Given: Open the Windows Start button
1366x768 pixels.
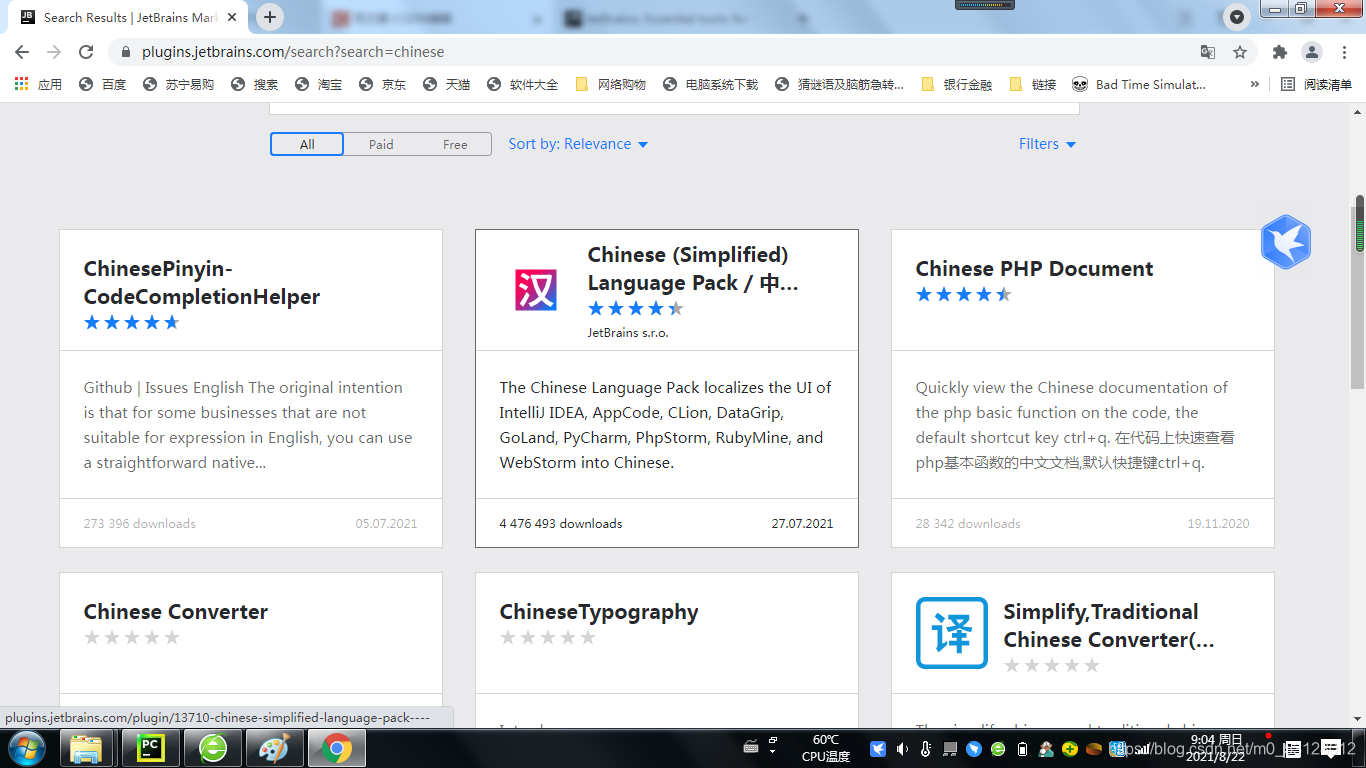Looking at the screenshot, I should (26, 748).
